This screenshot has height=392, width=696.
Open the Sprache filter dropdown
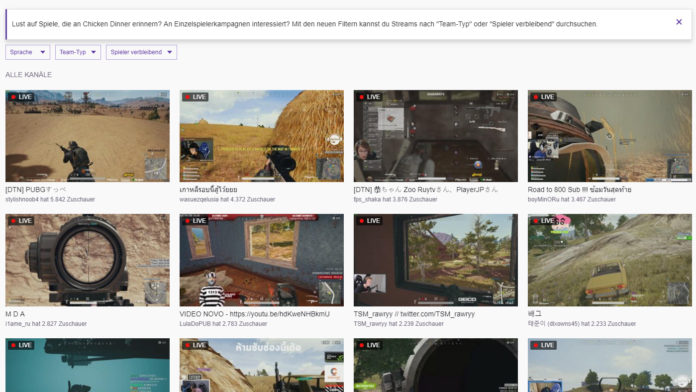point(28,52)
